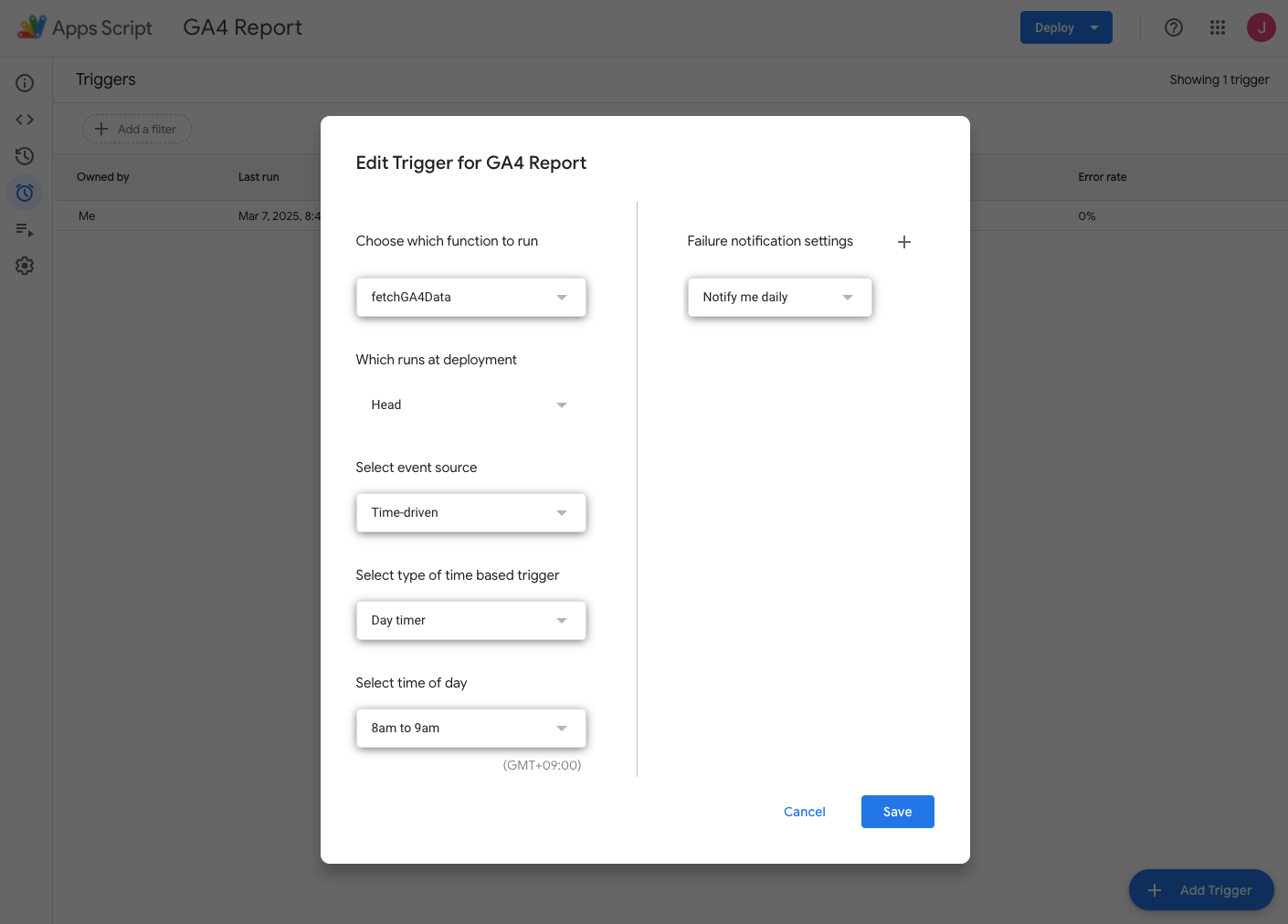This screenshot has width=1288, height=924.
Task: Click the (GMT+09:00) timezone label
Action: [542, 765]
